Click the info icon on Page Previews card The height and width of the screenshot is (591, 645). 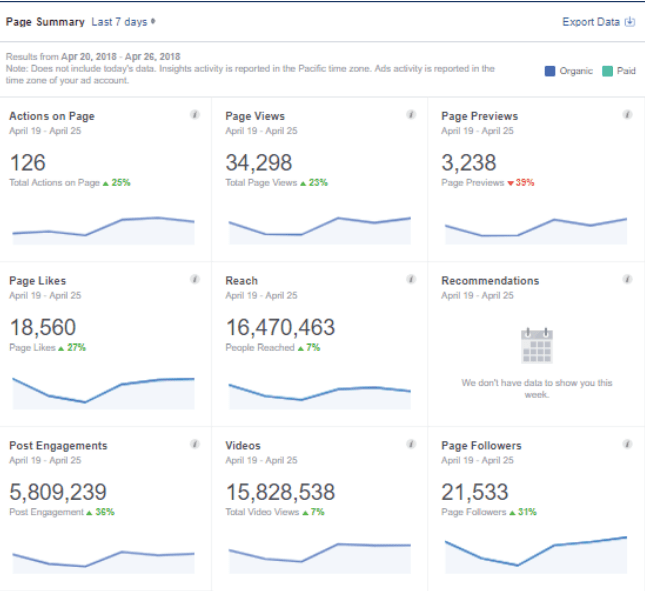pyautogui.click(x=627, y=115)
